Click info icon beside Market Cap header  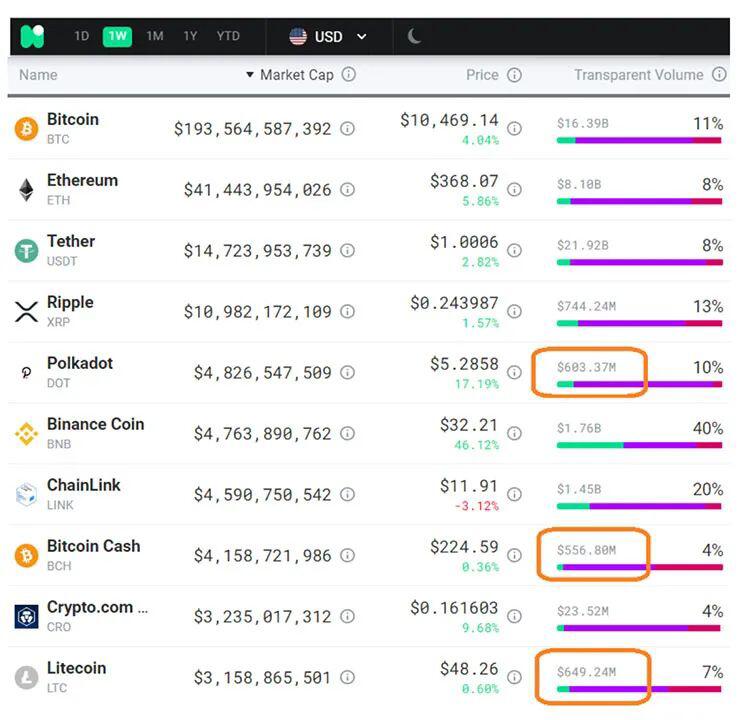click(x=349, y=75)
